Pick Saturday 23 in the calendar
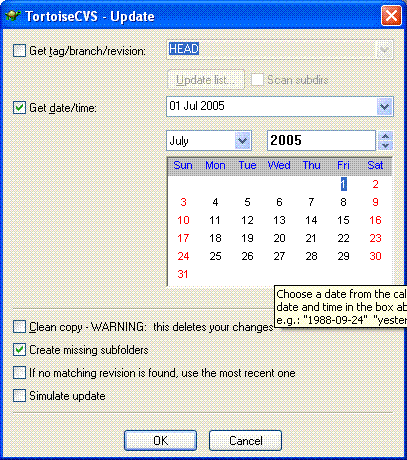 click(x=375, y=238)
